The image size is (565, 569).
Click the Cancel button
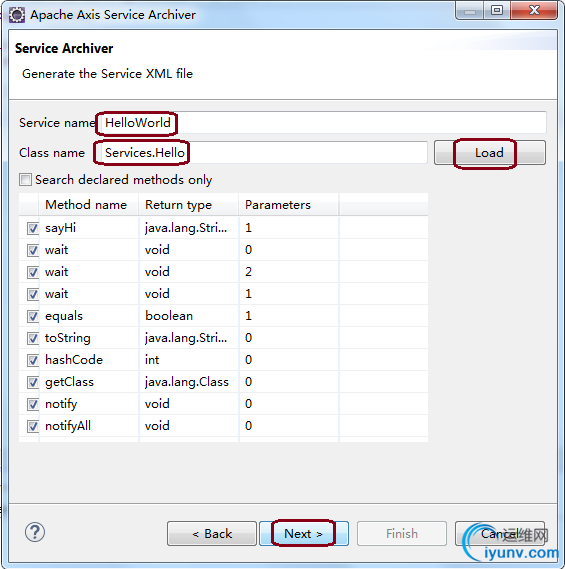500,533
